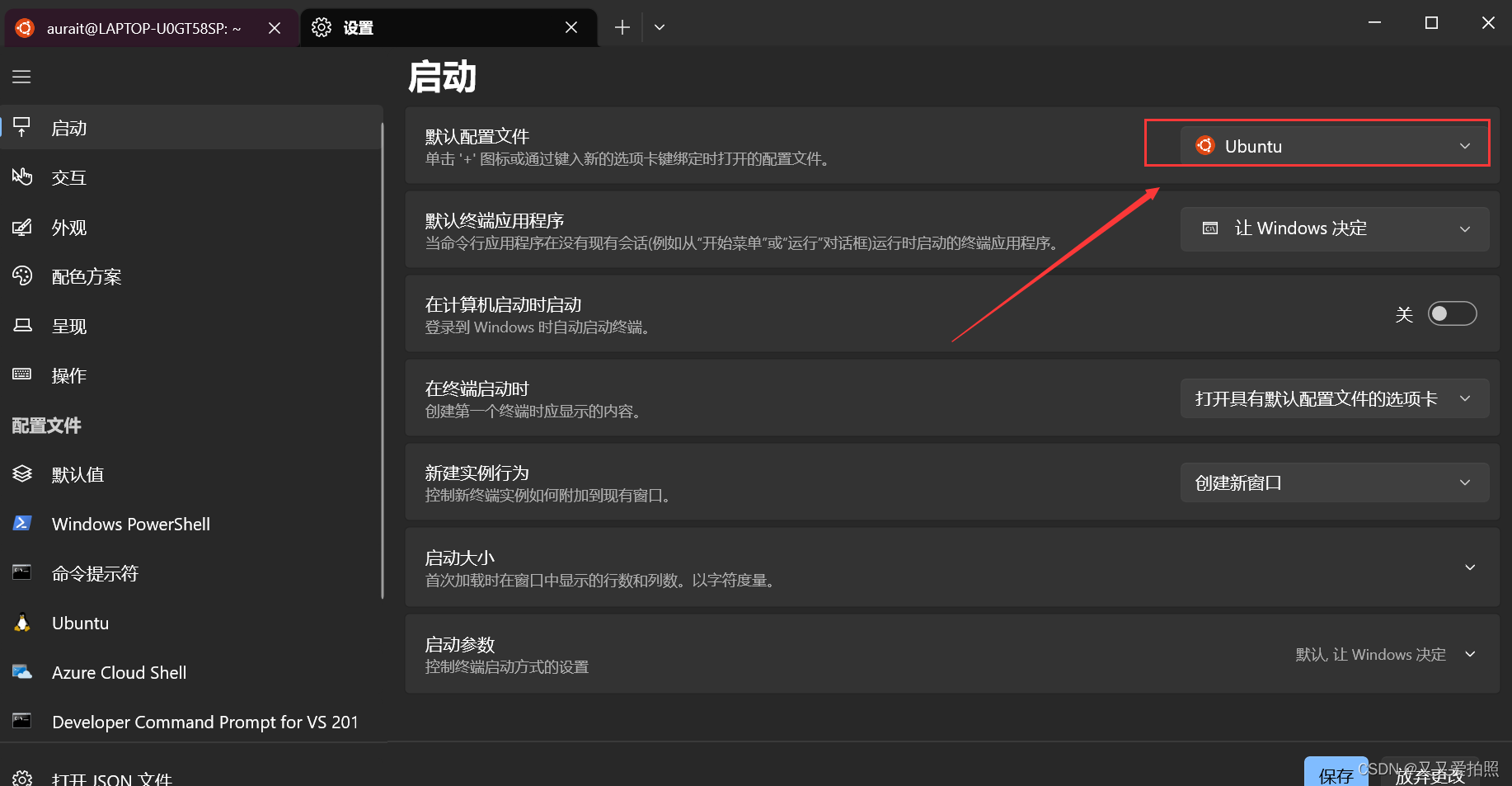The height and width of the screenshot is (786, 1512).
Task: Expand the 启动参数 section
Action: coord(952,654)
